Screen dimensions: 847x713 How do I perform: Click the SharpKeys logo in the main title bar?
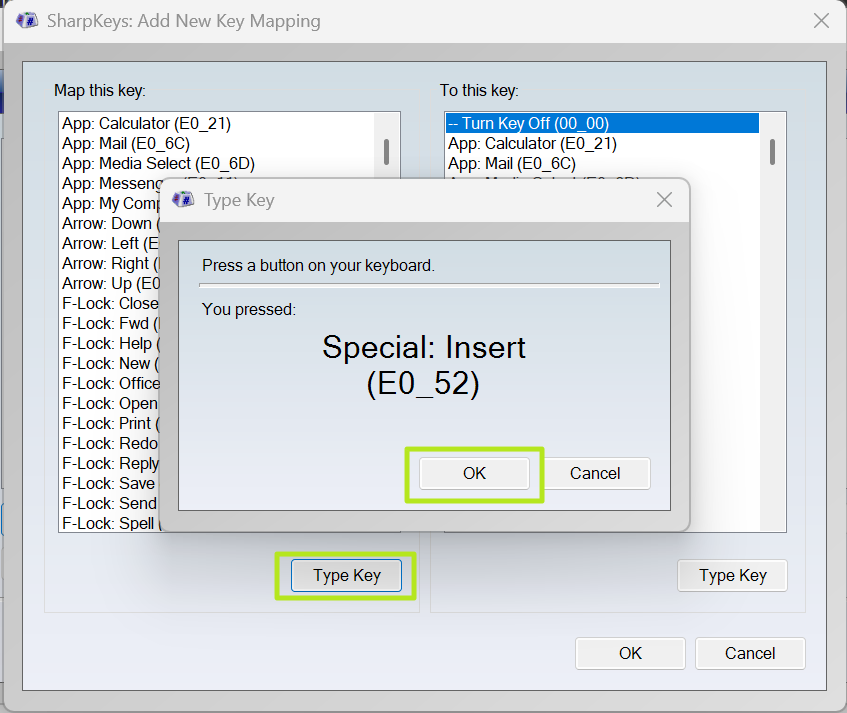(26, 20)
